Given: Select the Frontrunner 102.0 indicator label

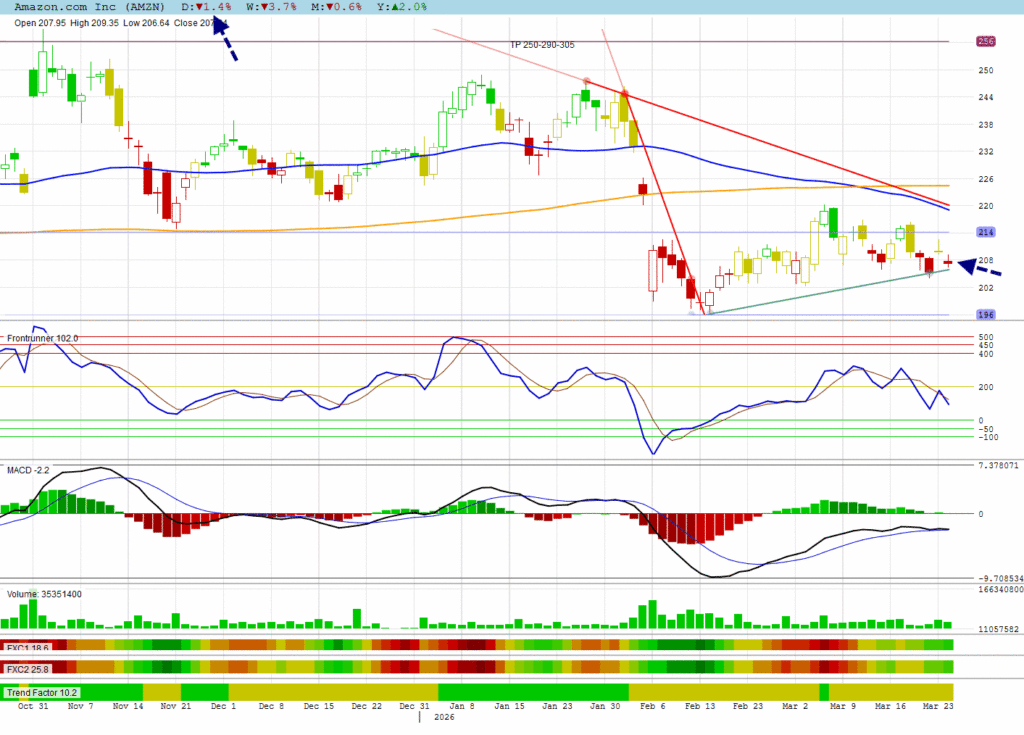Looking at the screenshot, I should coord(42,339).
